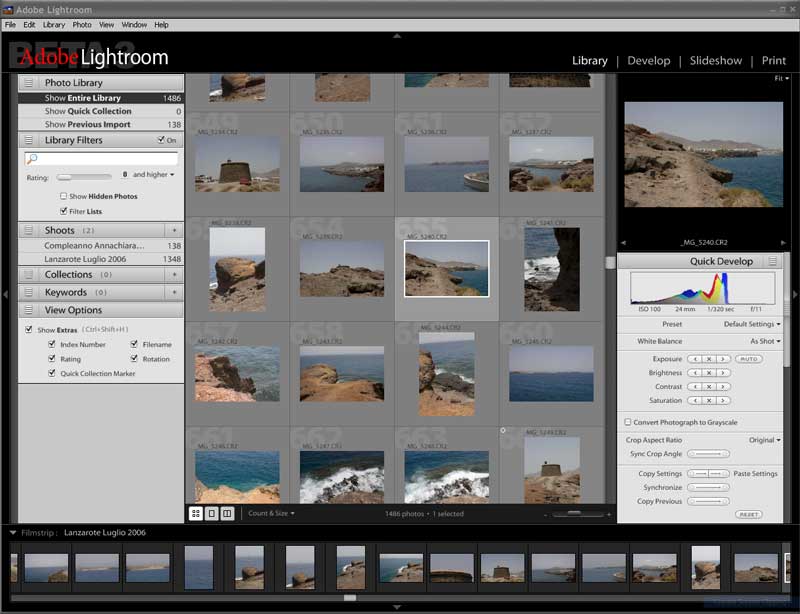Click the Synchronize button

click(709, 487)
